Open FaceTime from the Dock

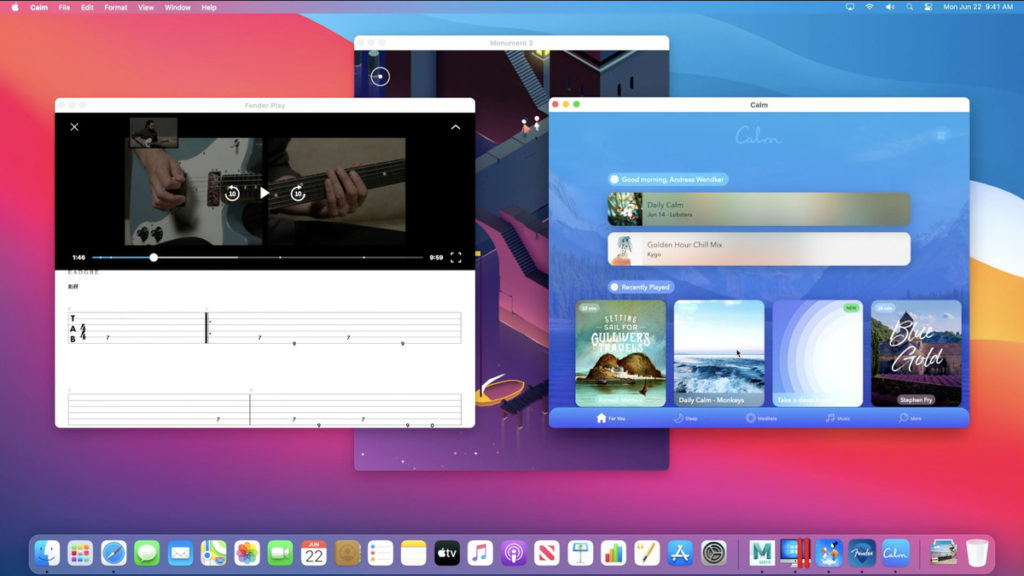point(280,554)
